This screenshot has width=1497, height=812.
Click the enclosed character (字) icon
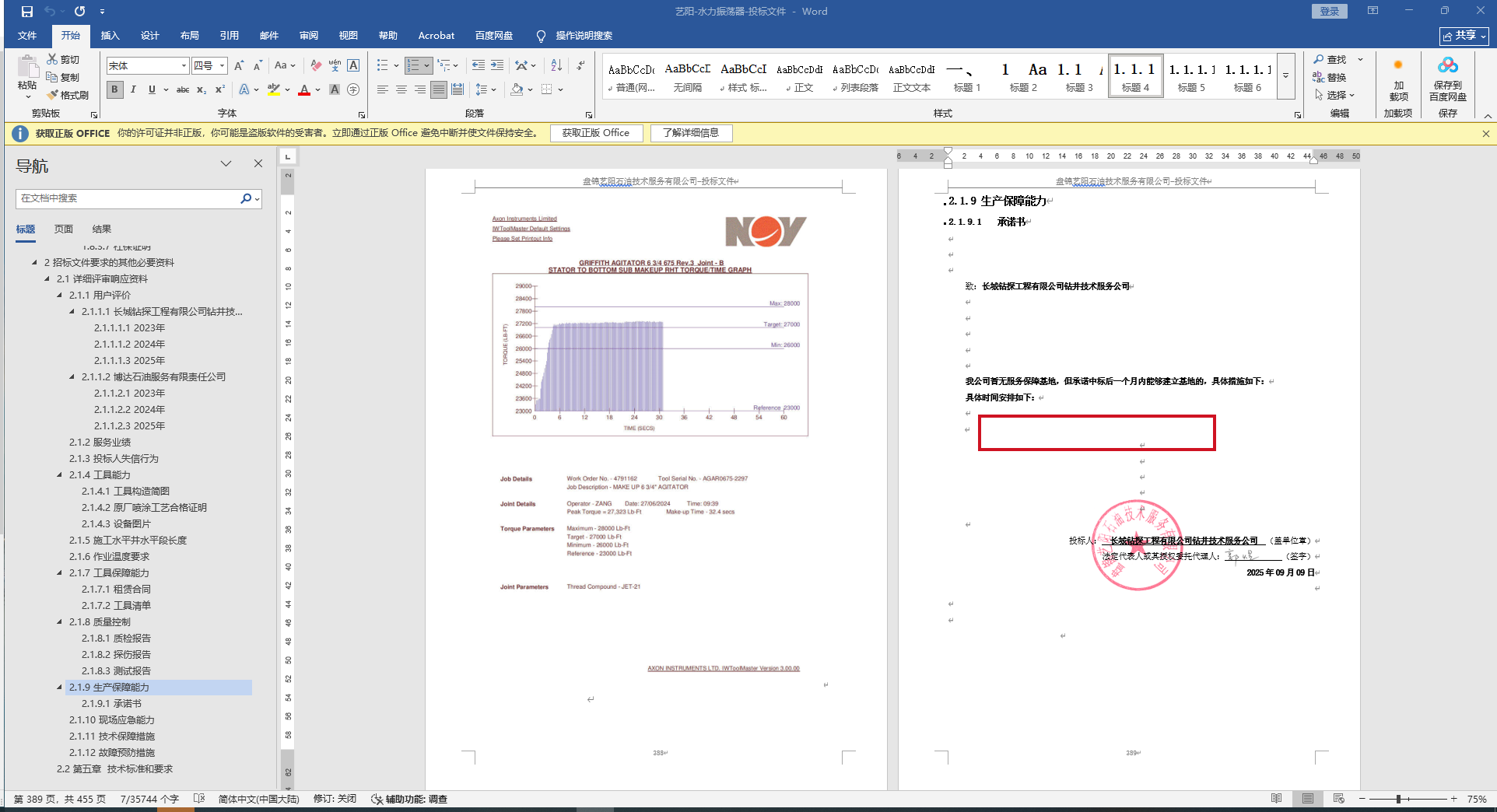pos(353,89)
